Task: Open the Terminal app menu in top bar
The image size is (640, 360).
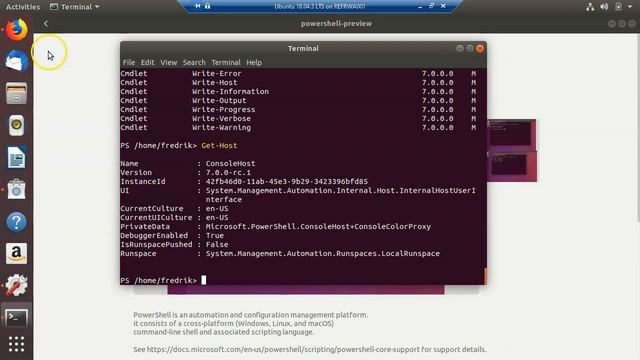Action: pos(74,7)
